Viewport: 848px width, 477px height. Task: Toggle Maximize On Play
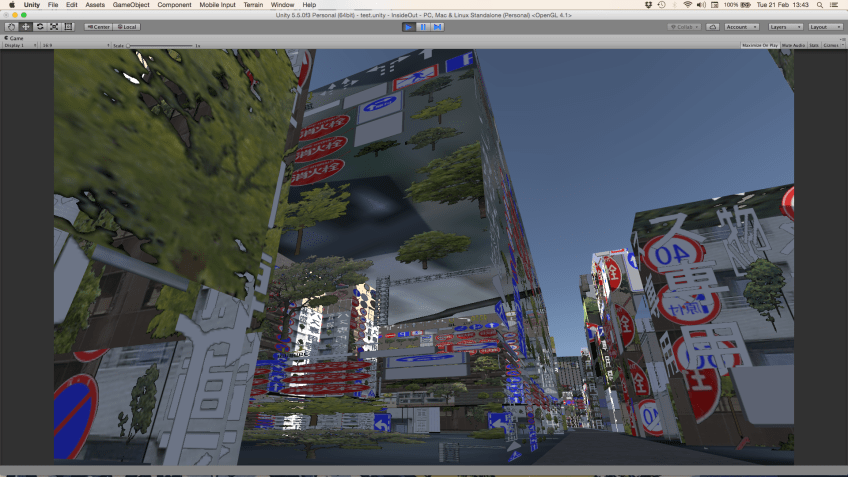(759, 45)
